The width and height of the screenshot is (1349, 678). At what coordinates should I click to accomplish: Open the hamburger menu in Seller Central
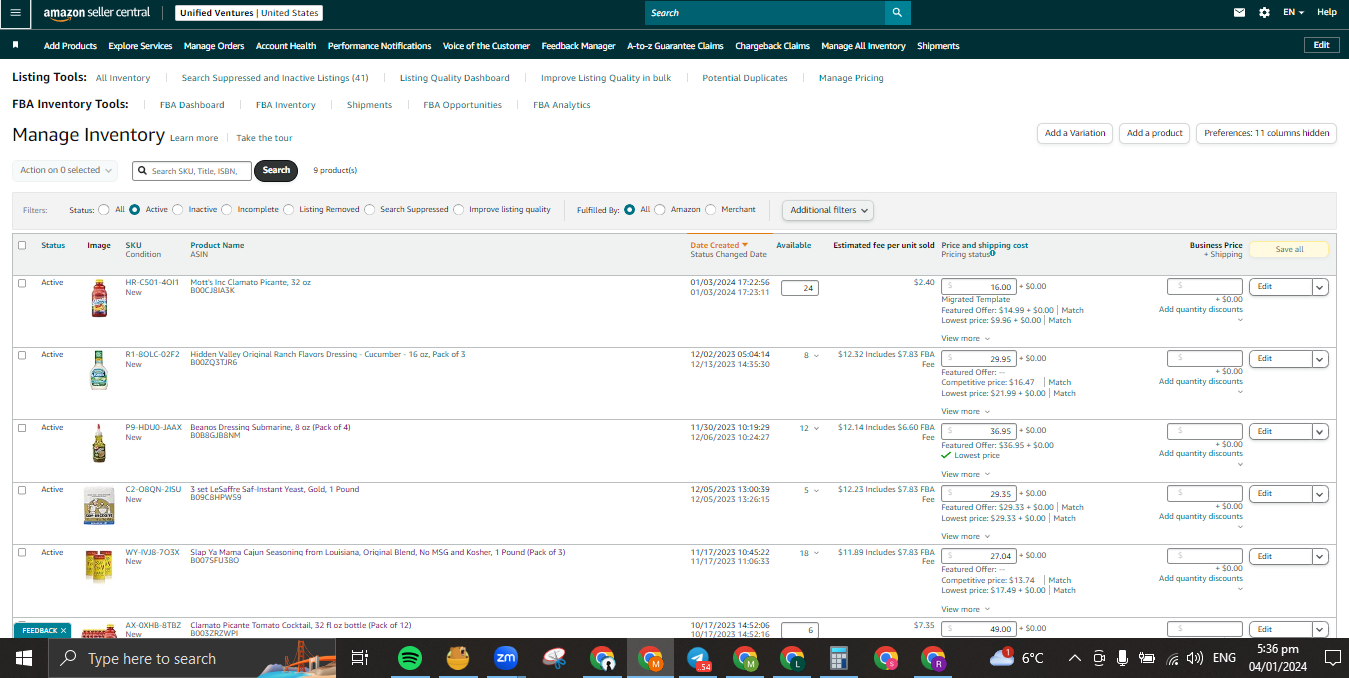(x=15, y=13)
